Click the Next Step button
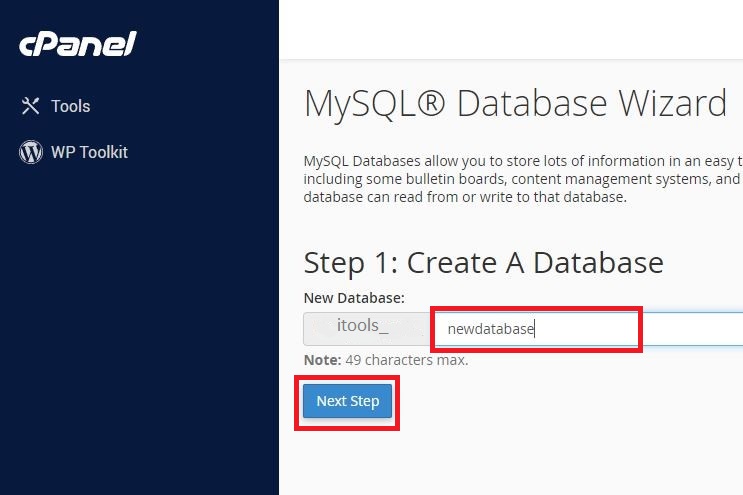 347,401
